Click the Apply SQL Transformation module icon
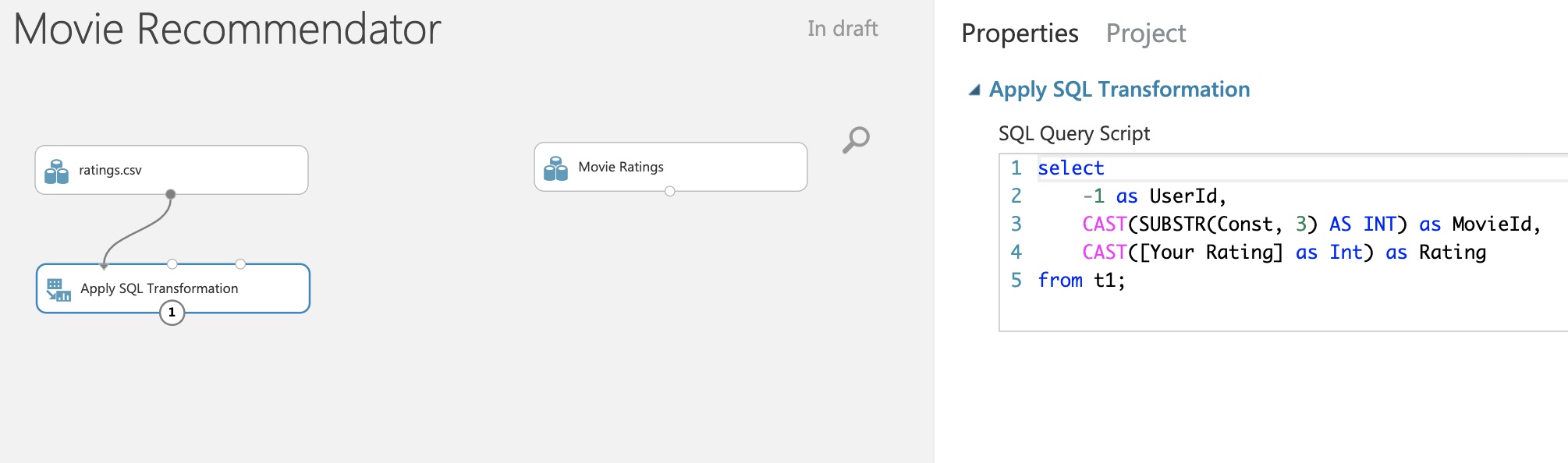 pos(59,290)
